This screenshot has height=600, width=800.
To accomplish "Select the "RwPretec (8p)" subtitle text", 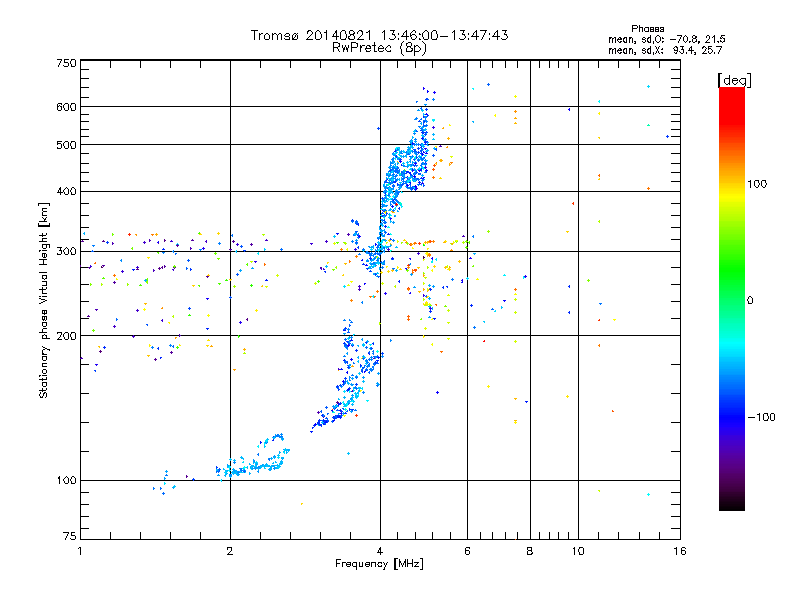I will click(380, 48).
